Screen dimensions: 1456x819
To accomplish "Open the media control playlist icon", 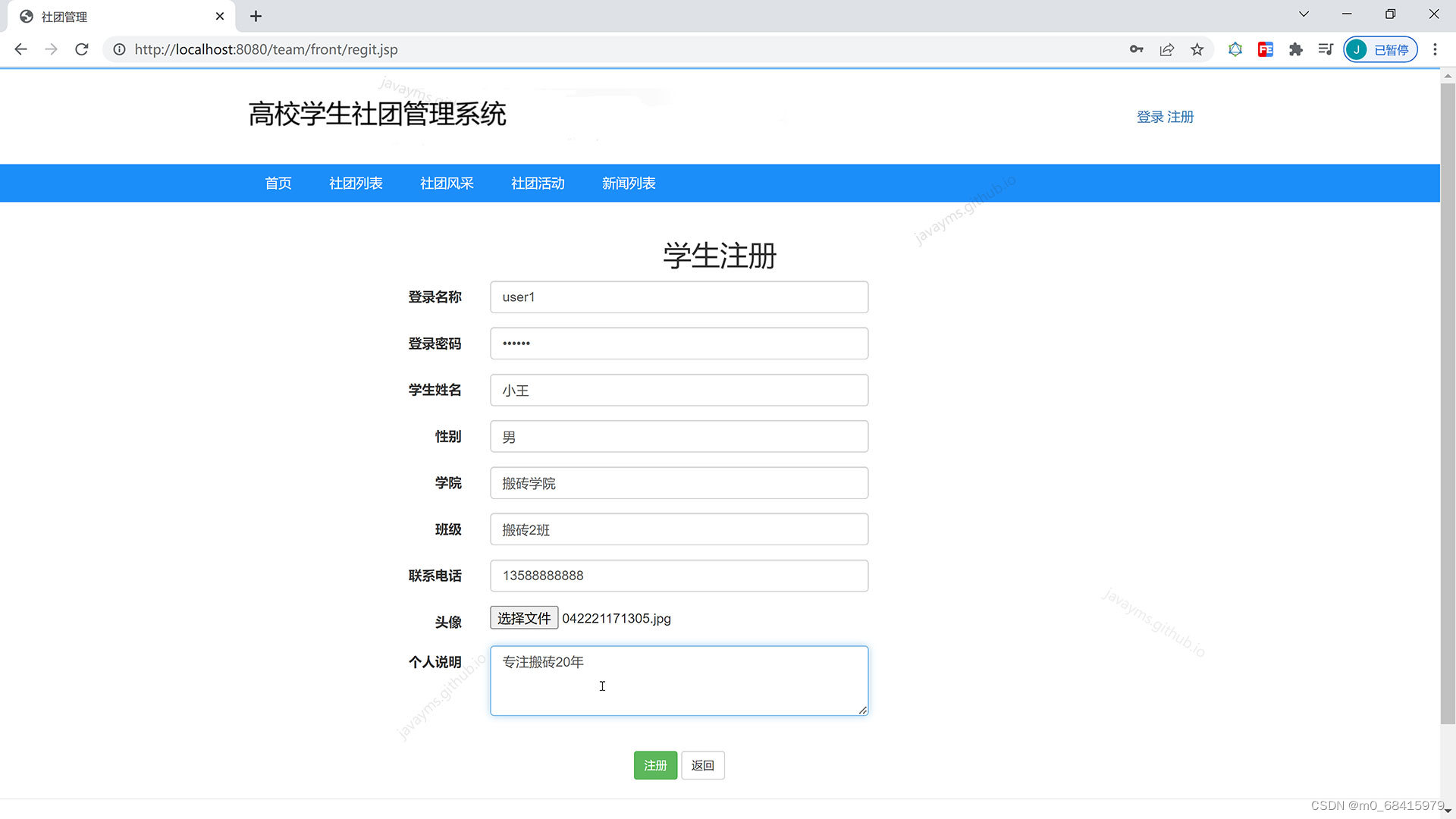I will pyautogui.click(x=1326, y=49).
